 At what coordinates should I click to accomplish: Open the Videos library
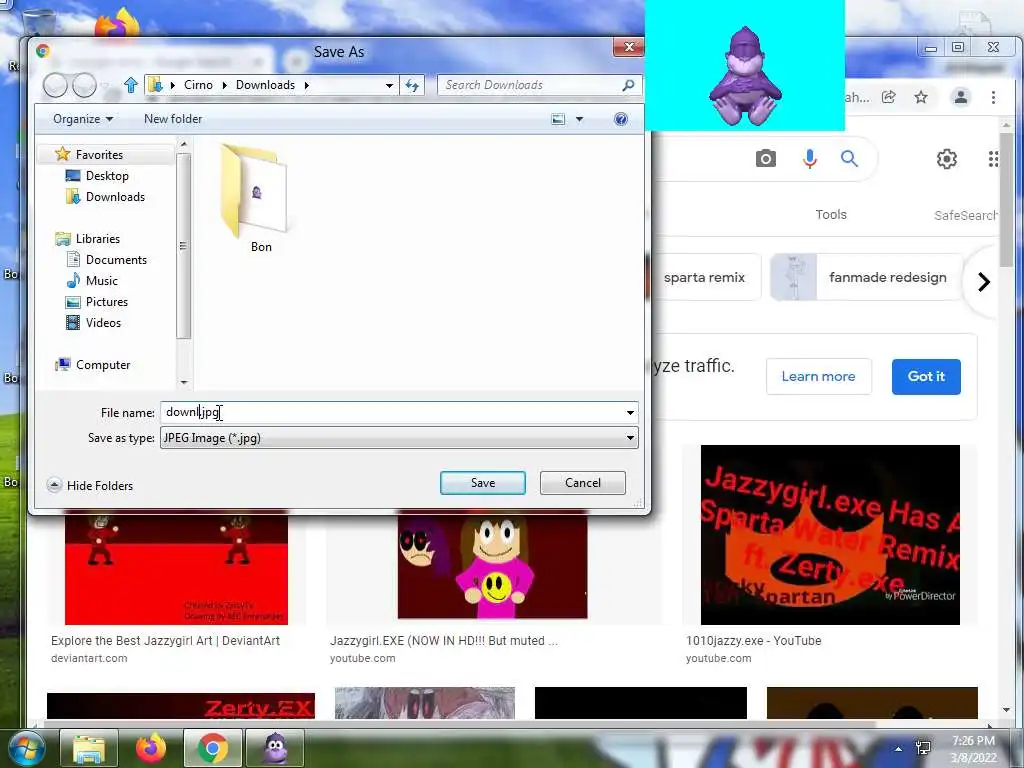click(x=103, y=323)
